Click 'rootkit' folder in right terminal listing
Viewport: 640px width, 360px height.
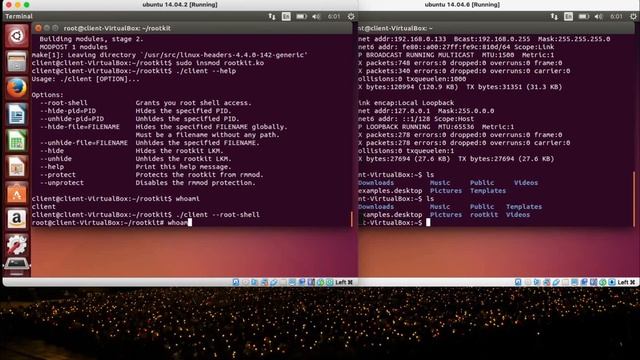pyautogui.click(x=484, y=215)
